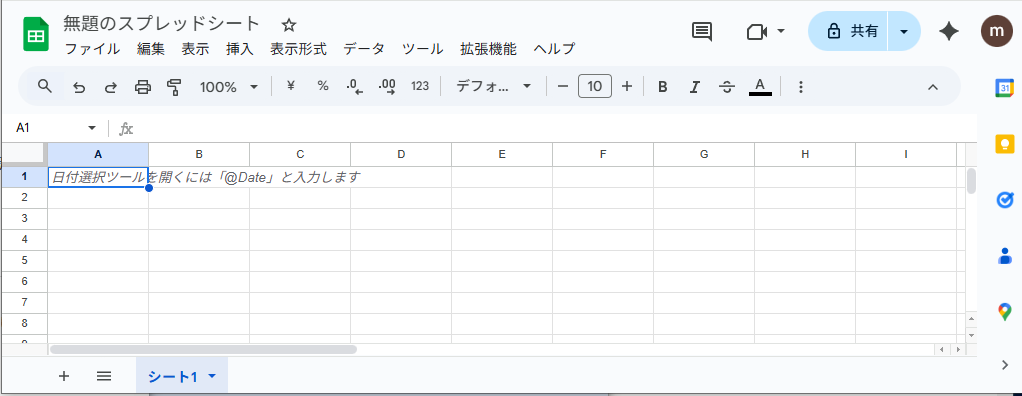
Task: Toggle strikethrough formatting
Action: pos(727,87)
